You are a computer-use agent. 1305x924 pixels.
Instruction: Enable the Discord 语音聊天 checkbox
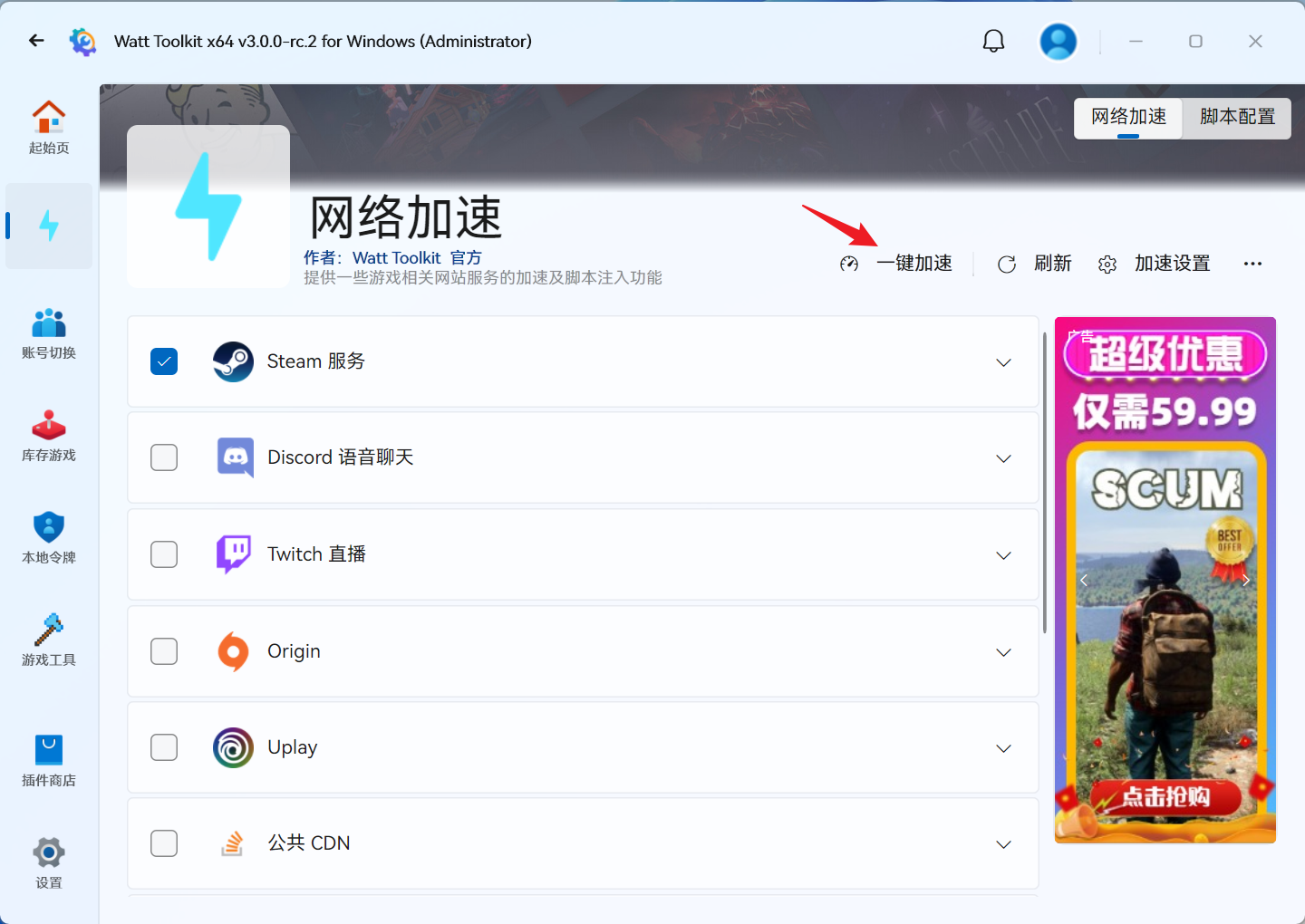pos(164,457)
